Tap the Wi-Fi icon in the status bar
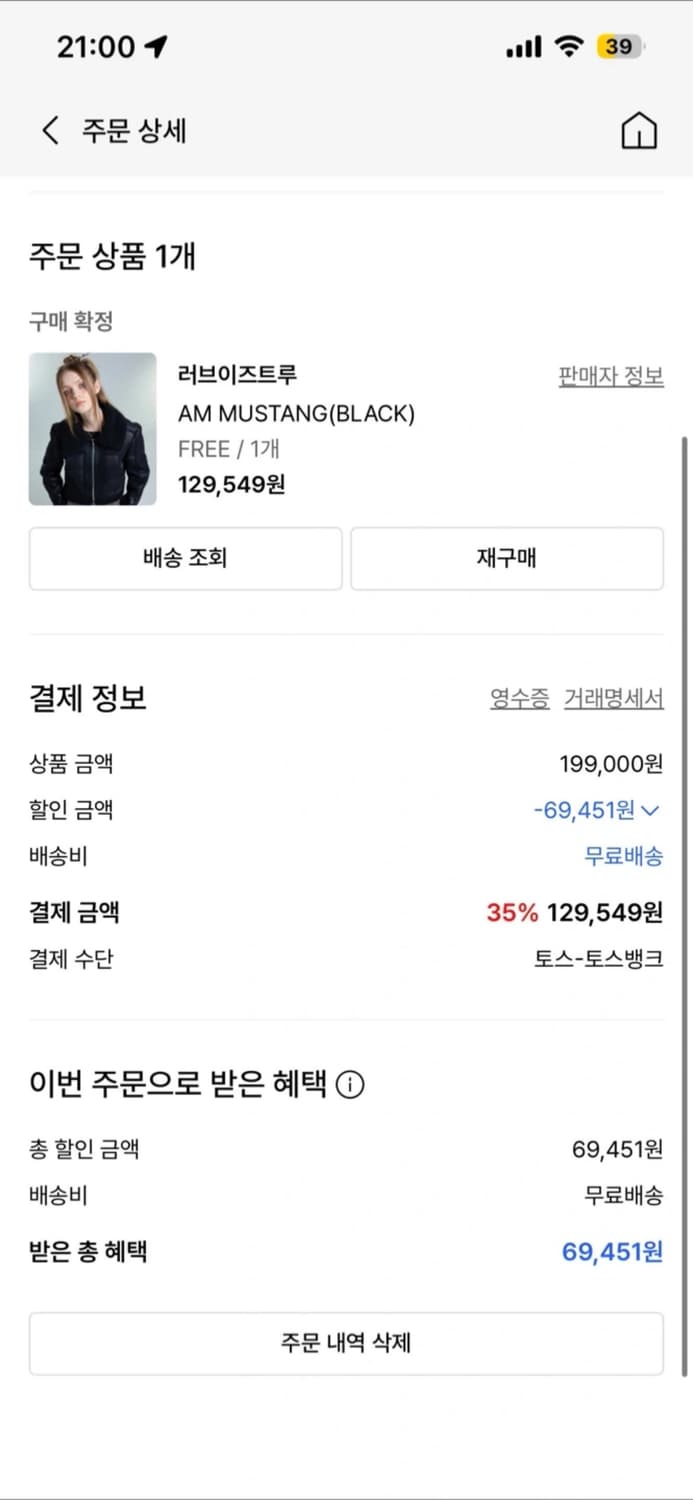The image size is (693, 1500). [x=571, y=45]
